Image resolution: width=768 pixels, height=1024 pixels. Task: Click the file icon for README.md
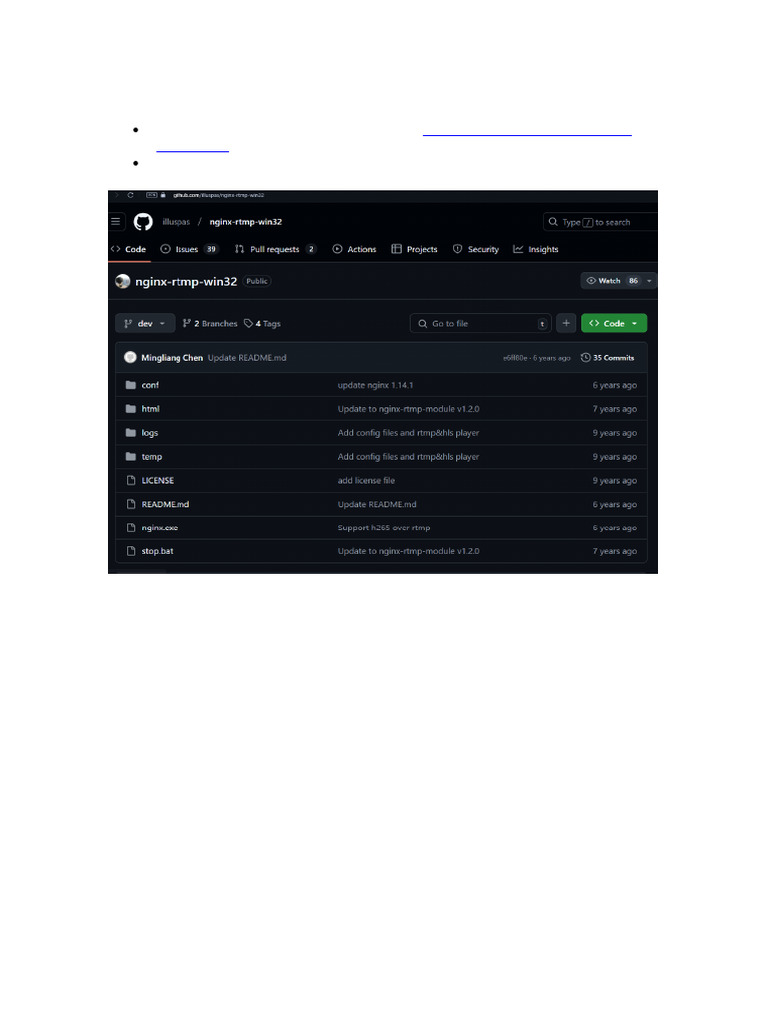pyautogui.click(x=131, y=504)
